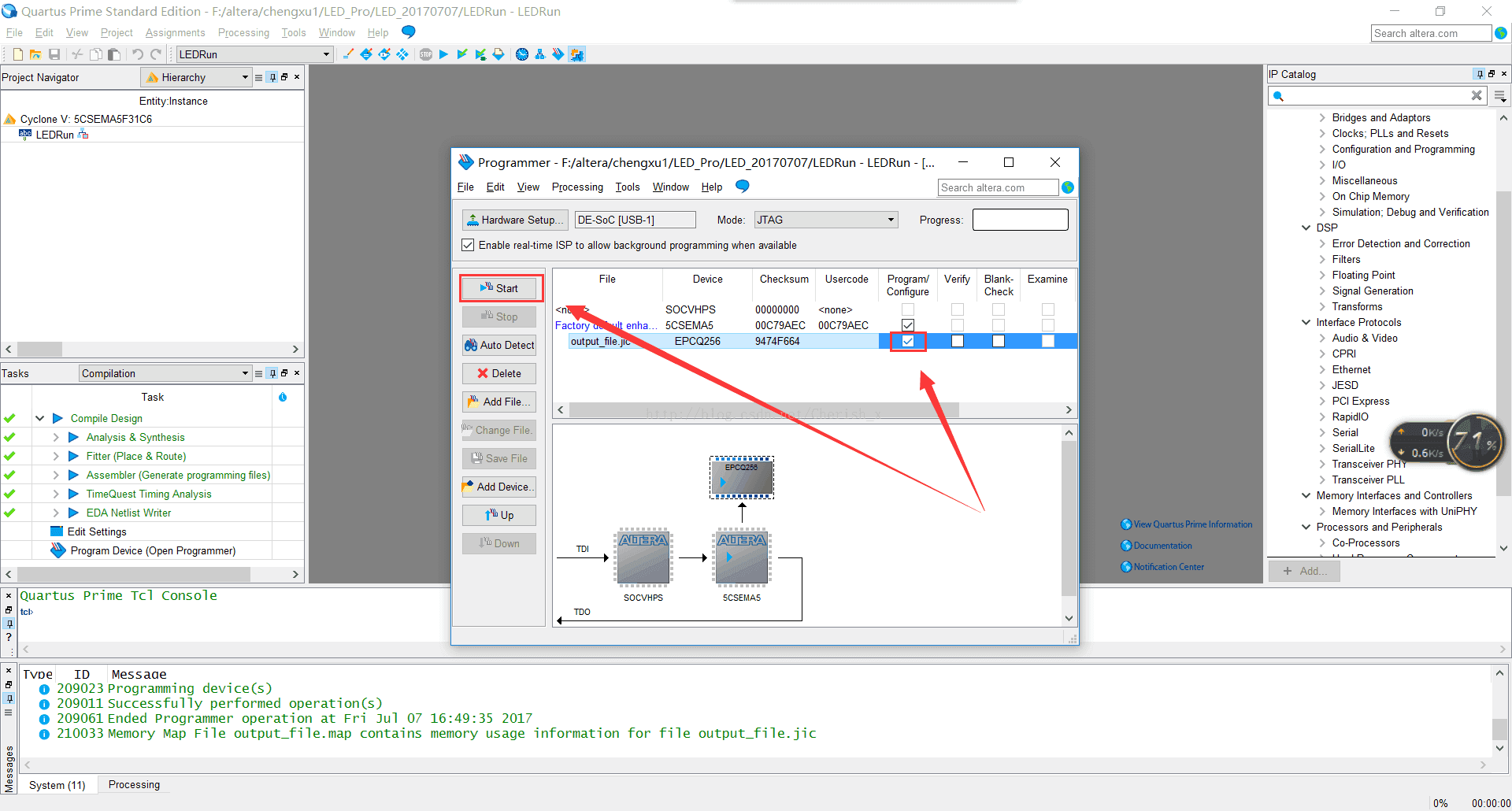Click the Hardware Setup button
The width and height of the screenshot is (1512, 811).
tap(515, 220)
